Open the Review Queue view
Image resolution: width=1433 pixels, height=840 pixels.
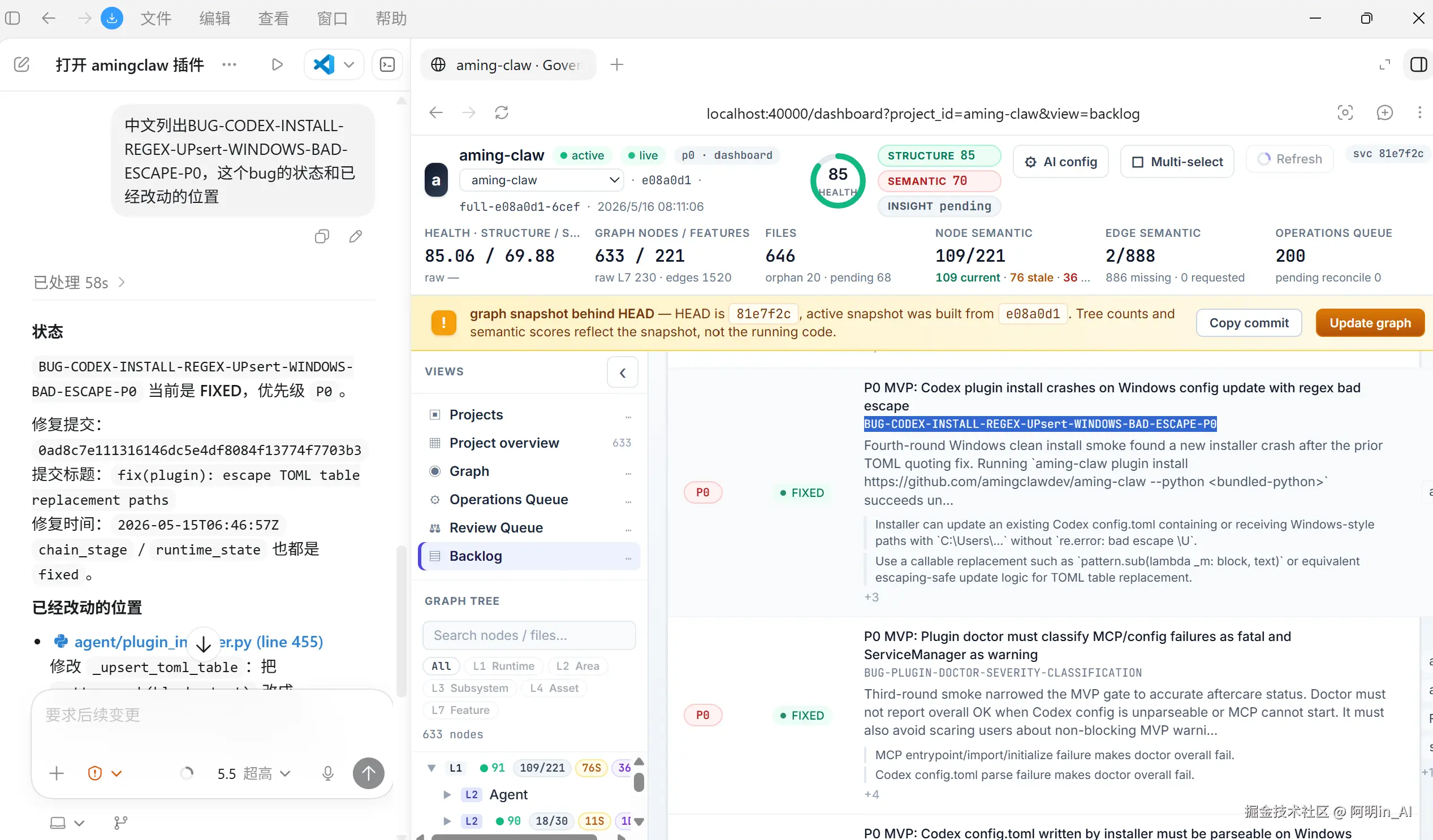(x=529, y=527)
